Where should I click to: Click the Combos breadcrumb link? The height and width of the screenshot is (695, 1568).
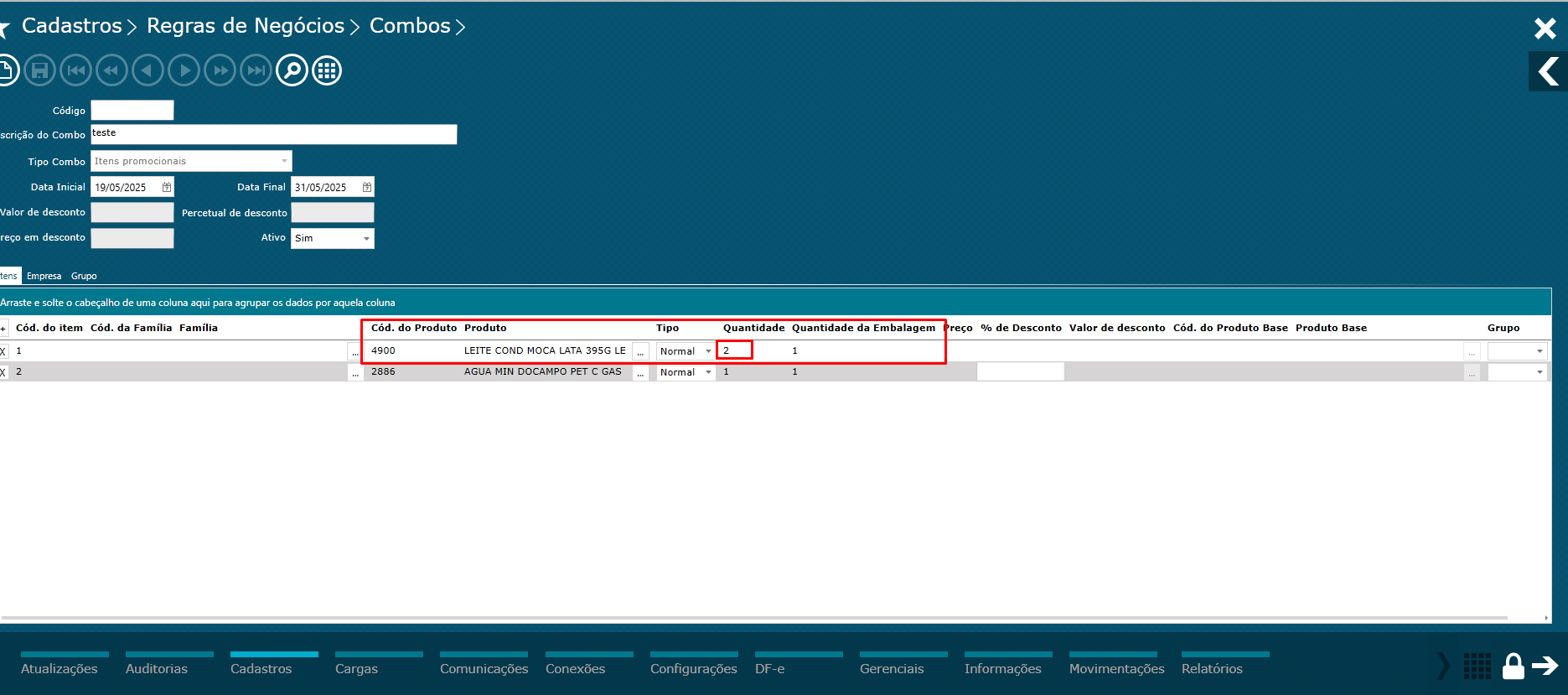point(411,26)
